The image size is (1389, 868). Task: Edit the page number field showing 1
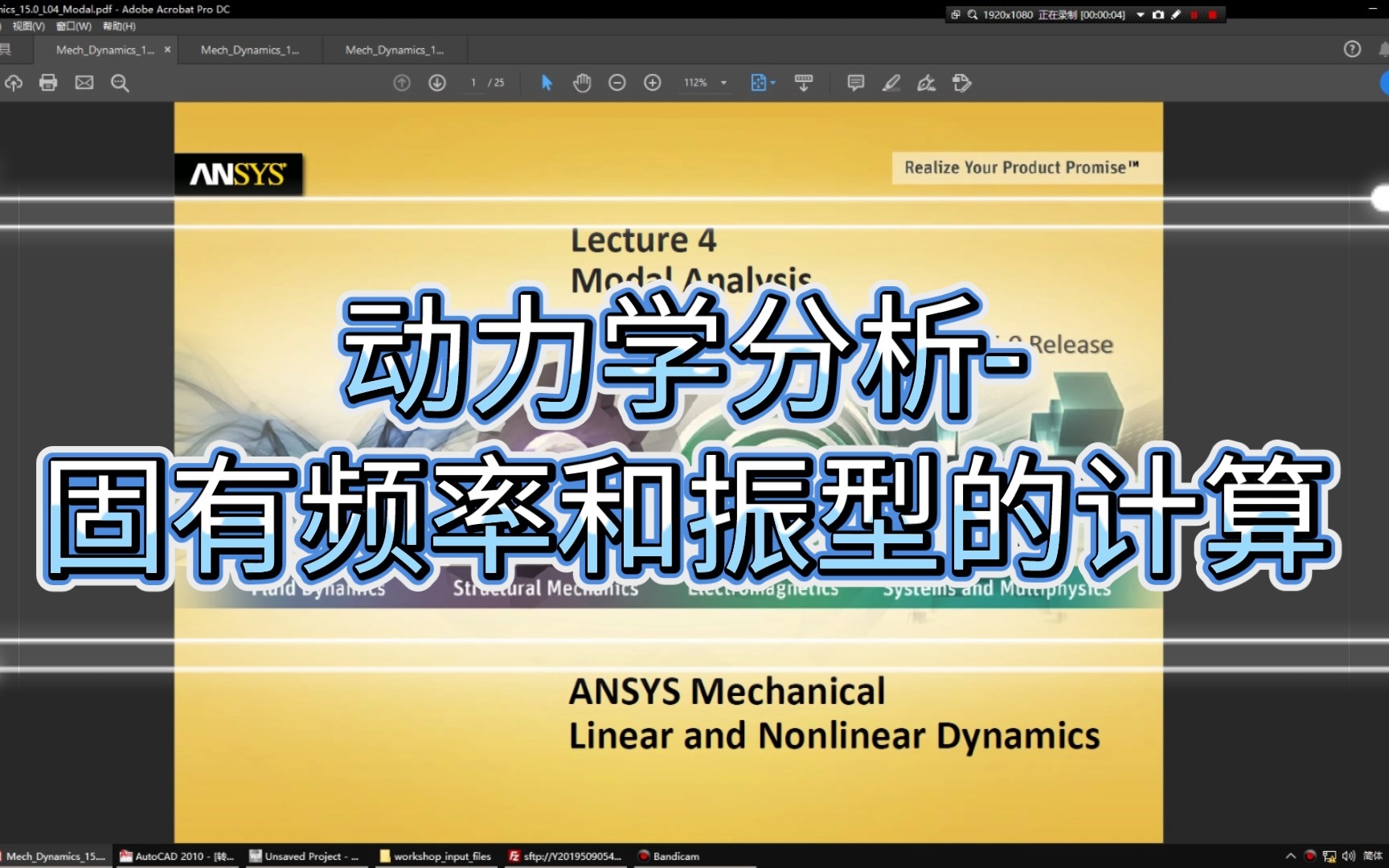click(473, 83)
